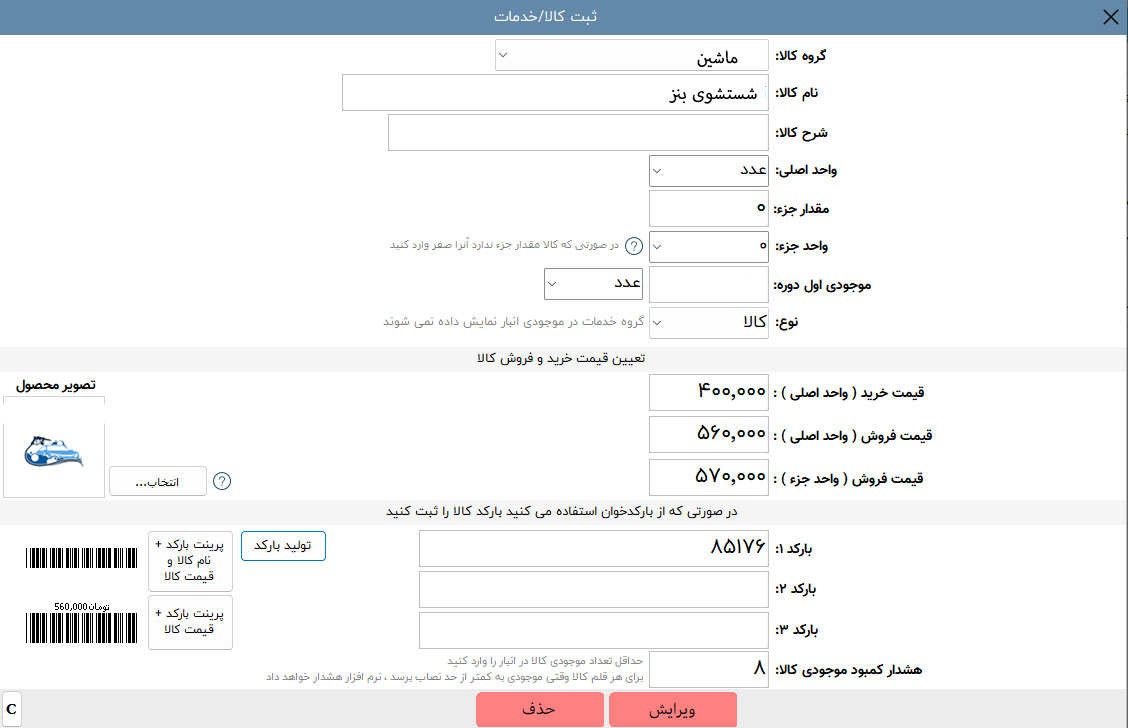This screenshot has height=728, width=1128.
Task: Click the barcode preview with 560,000 price
Action: tap(81, 623)
